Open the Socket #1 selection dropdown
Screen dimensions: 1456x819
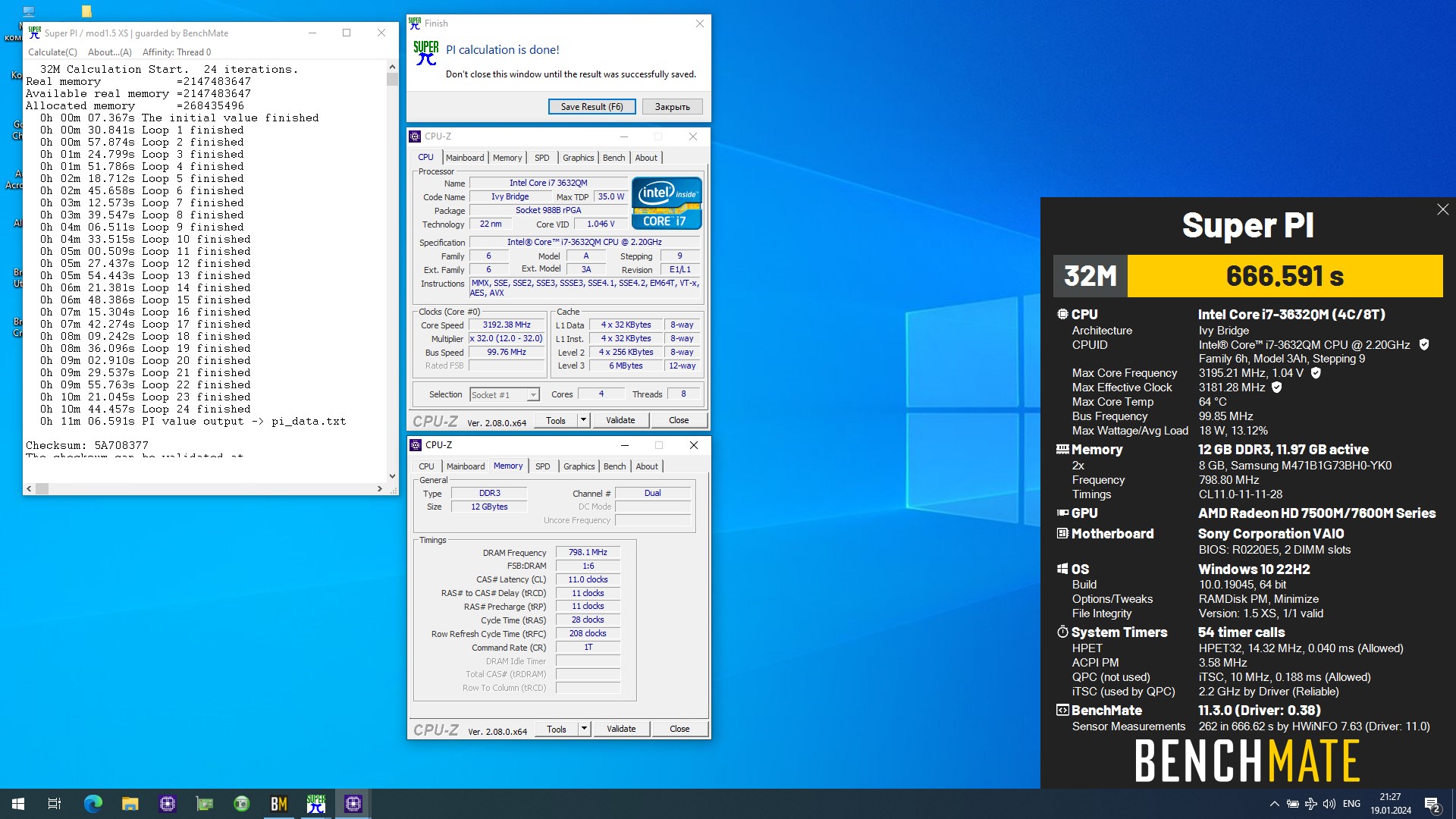click(505, 394)
